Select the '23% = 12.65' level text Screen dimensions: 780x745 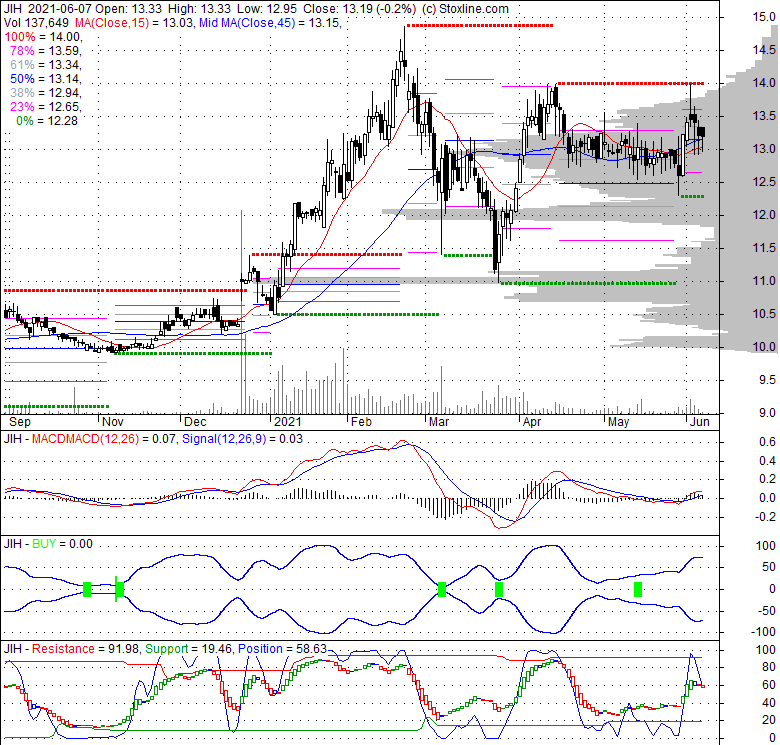click(x=45, y=106)
